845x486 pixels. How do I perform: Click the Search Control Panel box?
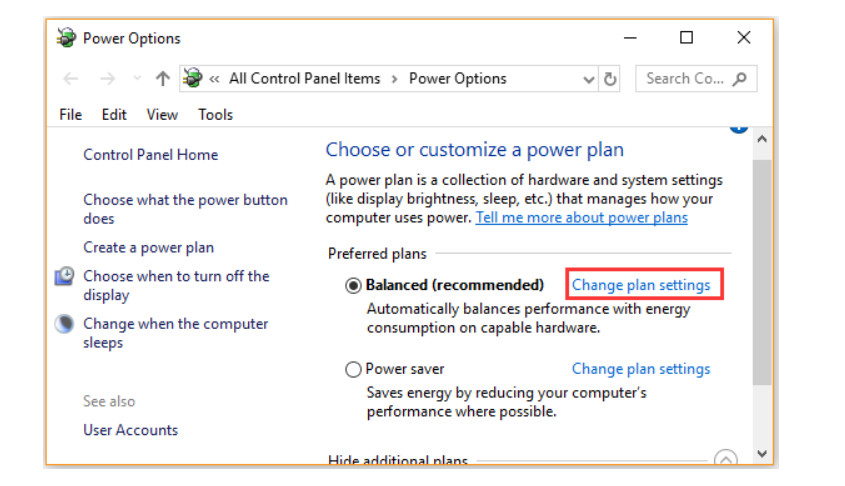pyautogui.click(x=685, y=79)
